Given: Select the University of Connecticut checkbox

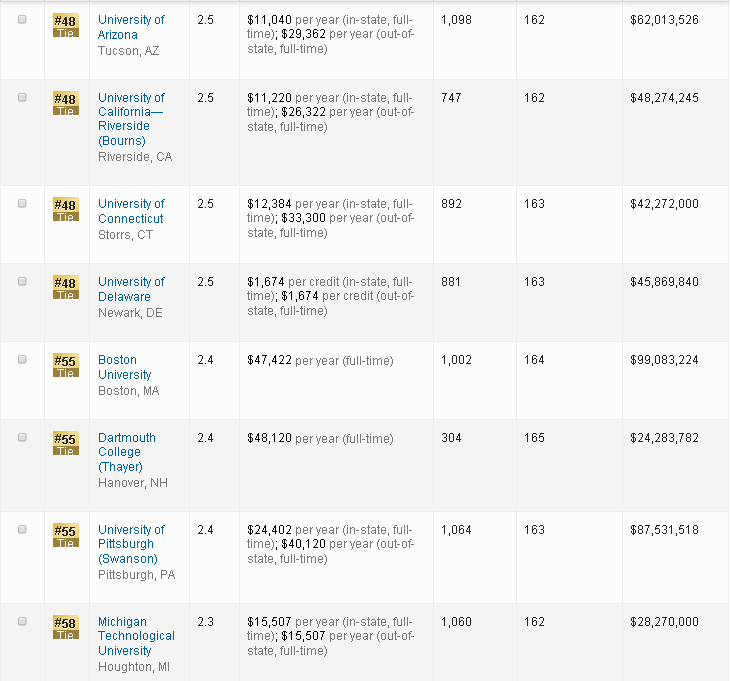Looking at the screenshot, I should (23, 203).
